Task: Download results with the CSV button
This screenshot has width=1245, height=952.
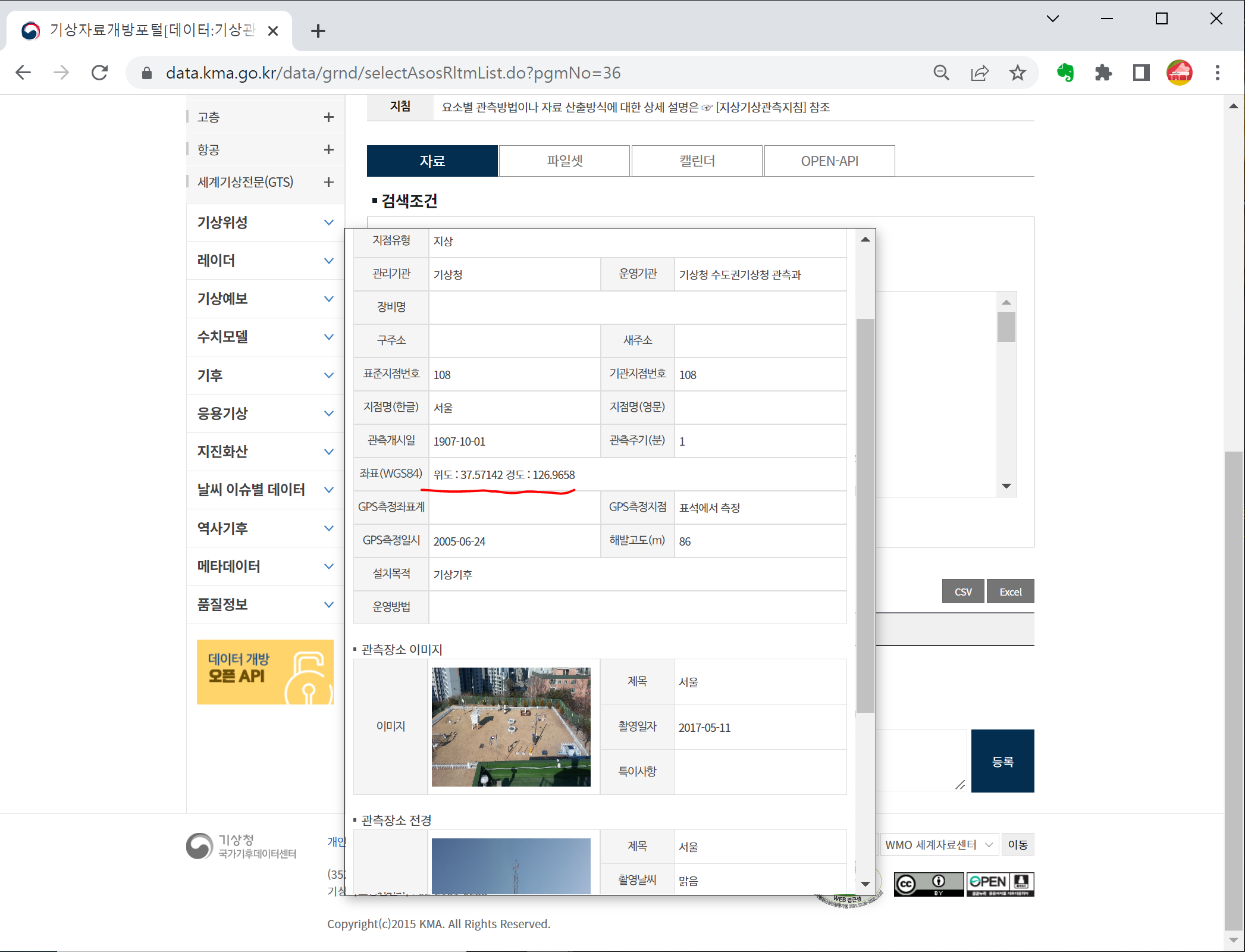Action: pyautogui.click(x=962, y=591)
